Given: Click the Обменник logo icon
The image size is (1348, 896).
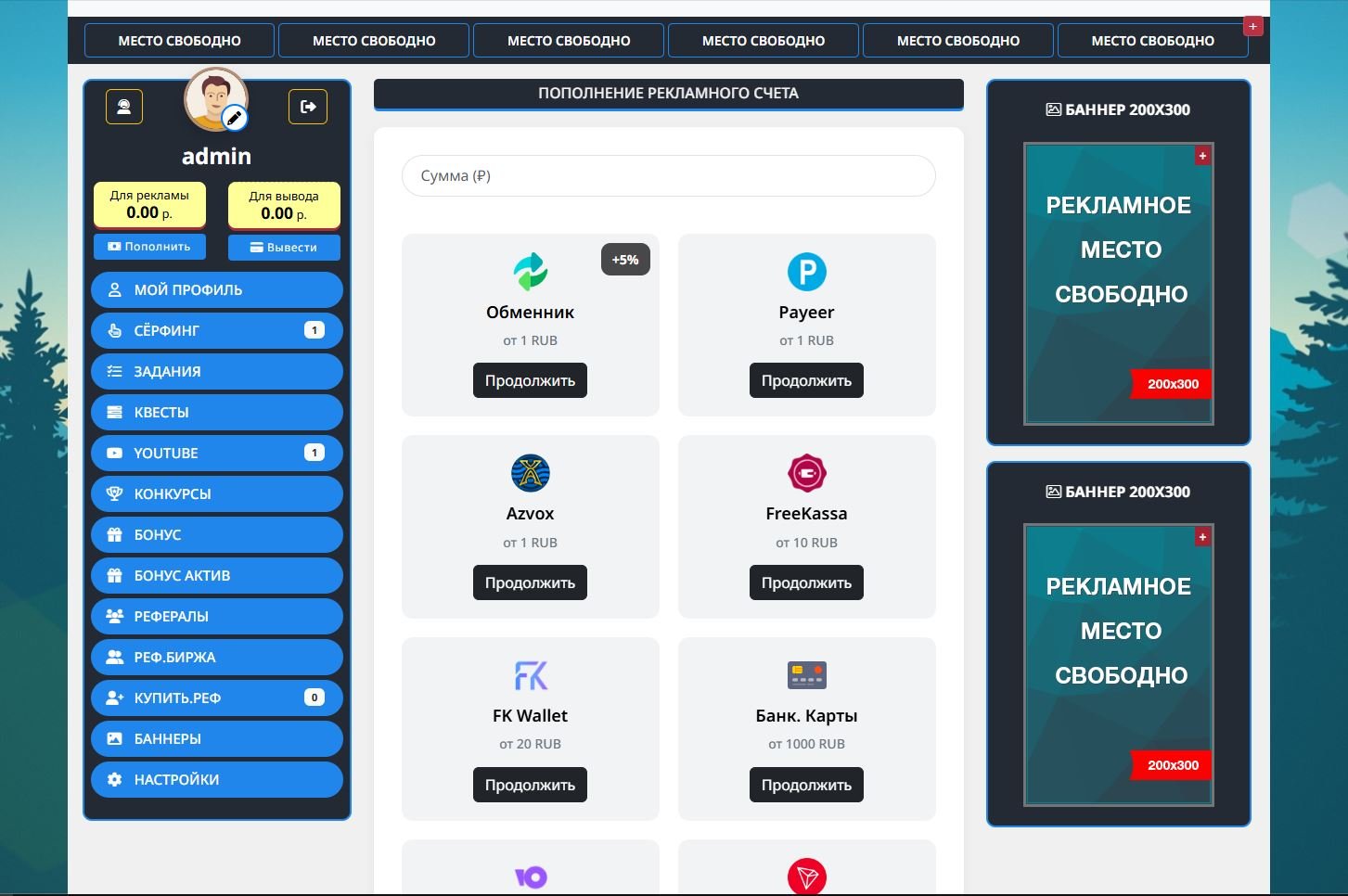Looking at the screenshot, I should 531,272.
